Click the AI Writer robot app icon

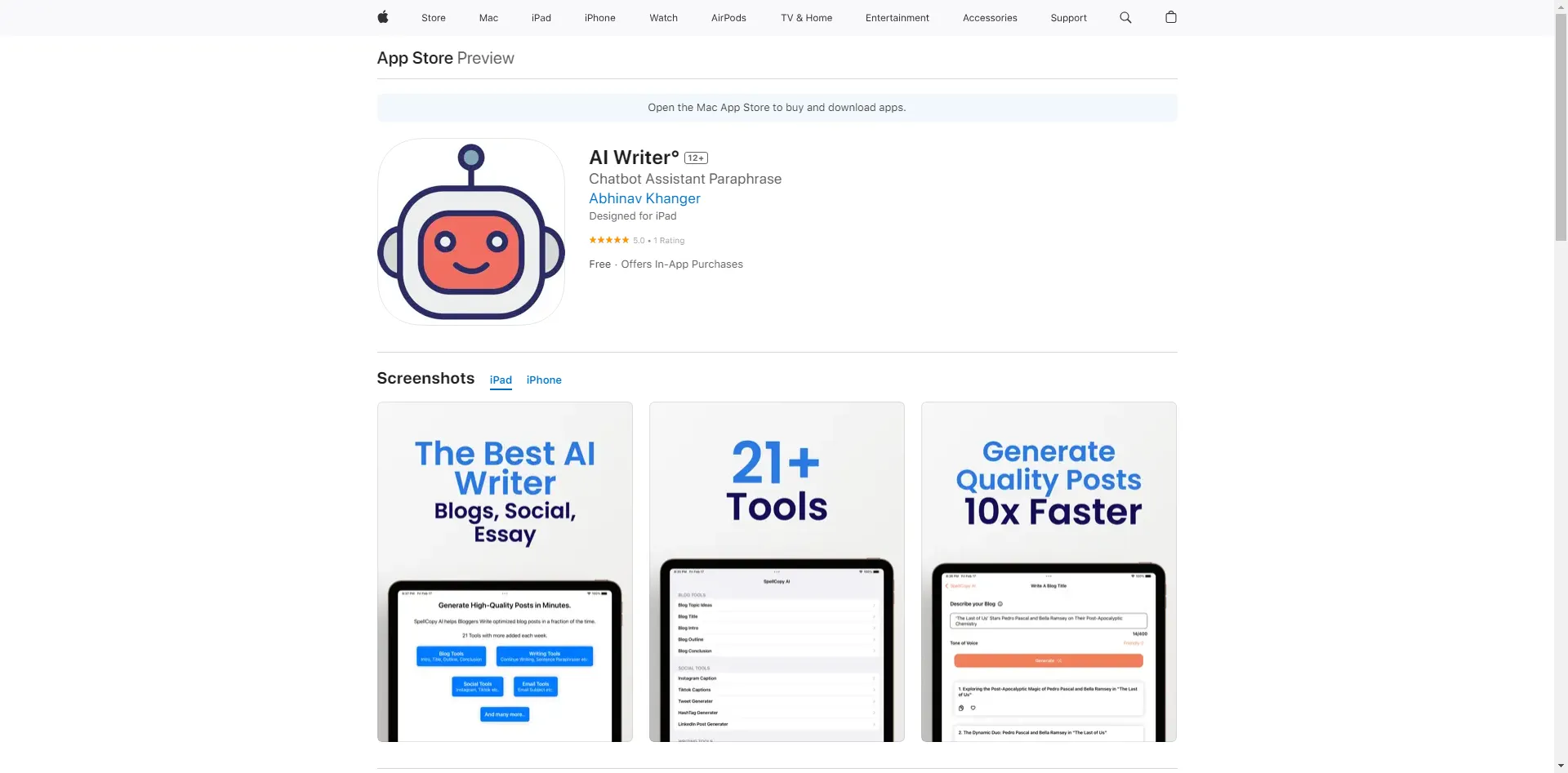click(470, 232)
